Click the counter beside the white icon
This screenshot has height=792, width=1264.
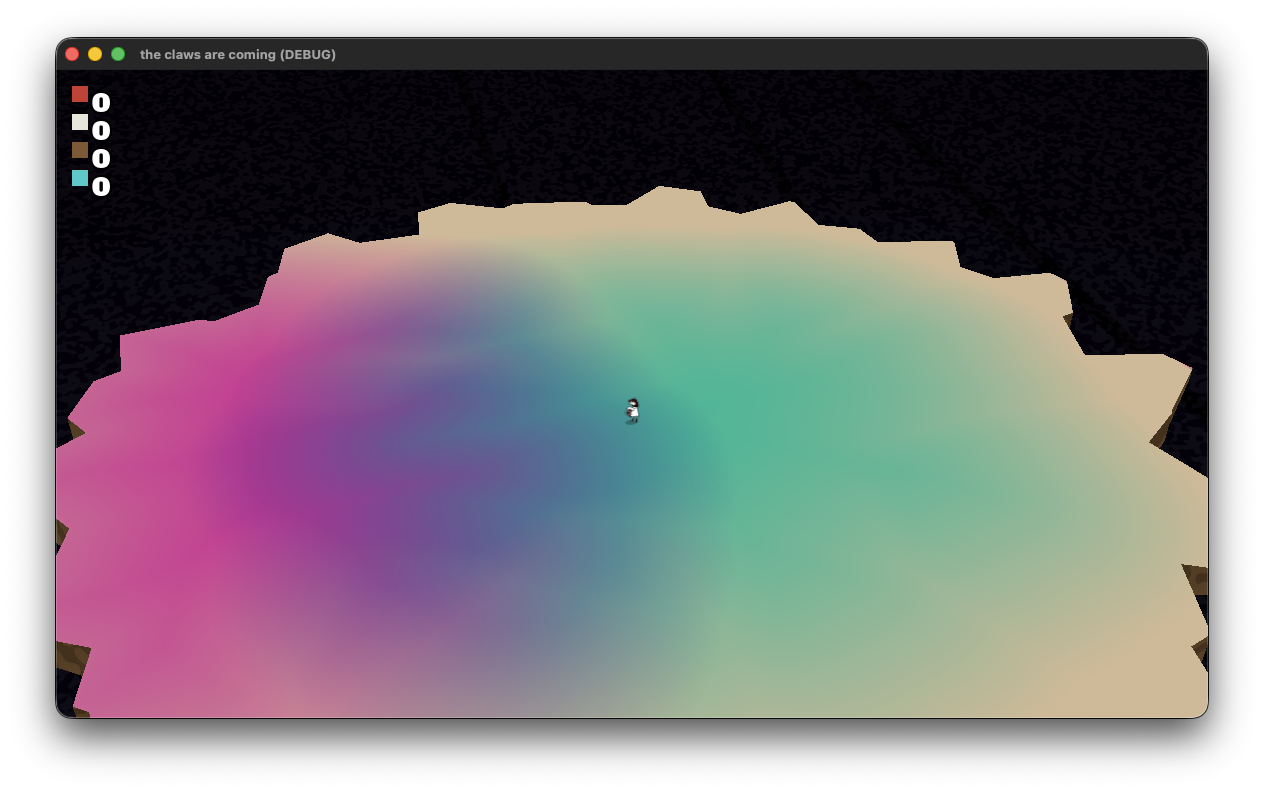101,130
